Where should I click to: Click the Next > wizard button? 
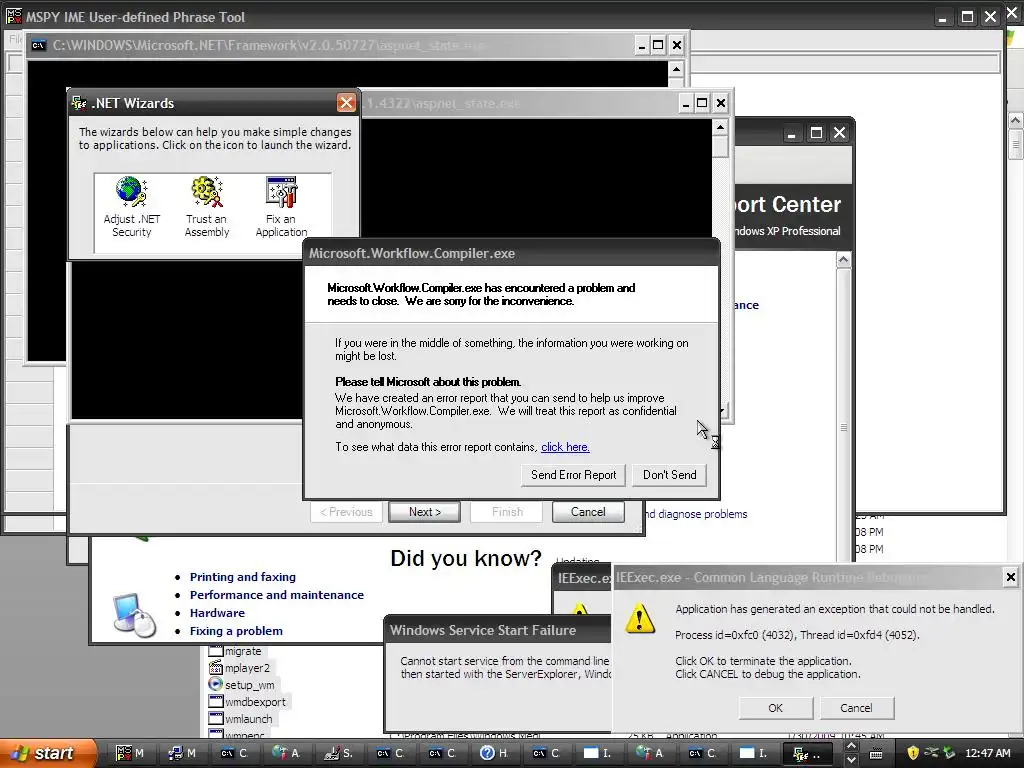pos(424,512)
